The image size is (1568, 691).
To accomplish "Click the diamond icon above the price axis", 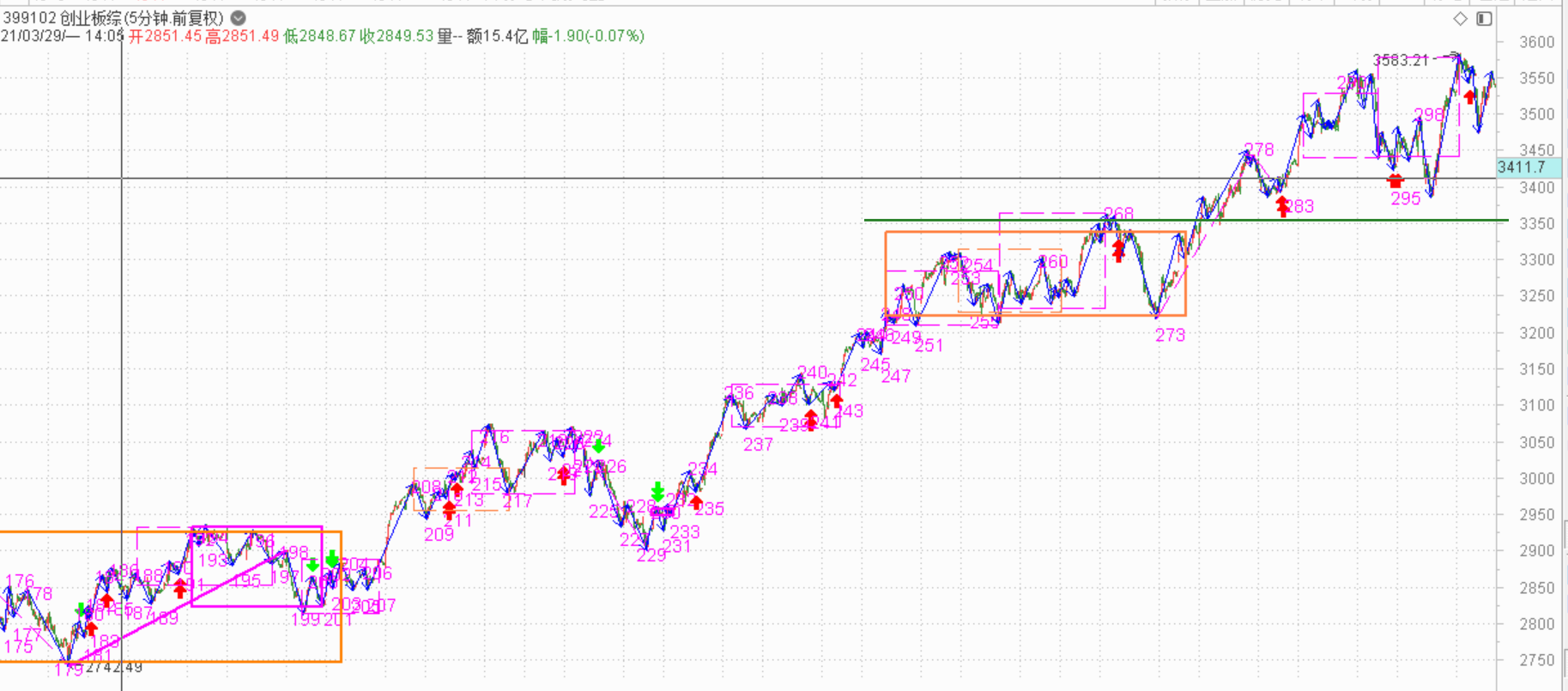I will pos(1460,19).
